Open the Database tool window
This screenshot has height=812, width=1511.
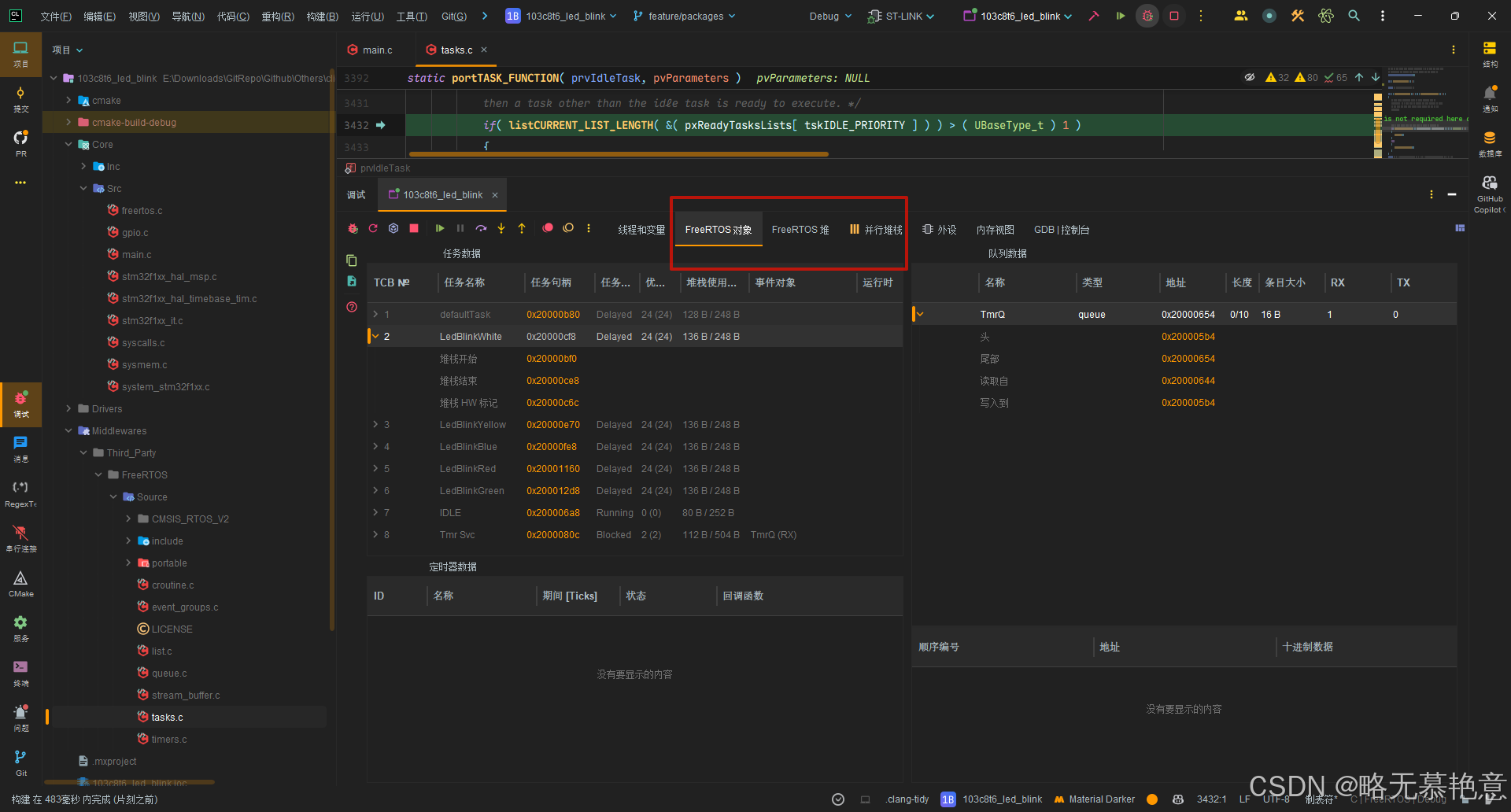pos(1490,144)
